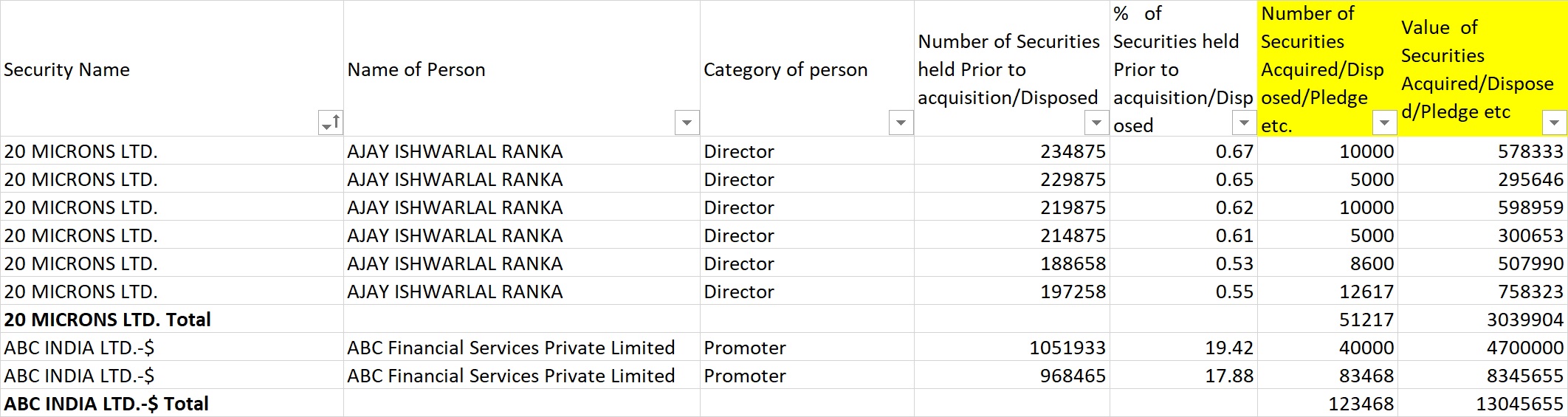Select cell showing 19.42 percent
Image resolution: width=1568 pixels, height=417 pixels.
click(1183, 348)
